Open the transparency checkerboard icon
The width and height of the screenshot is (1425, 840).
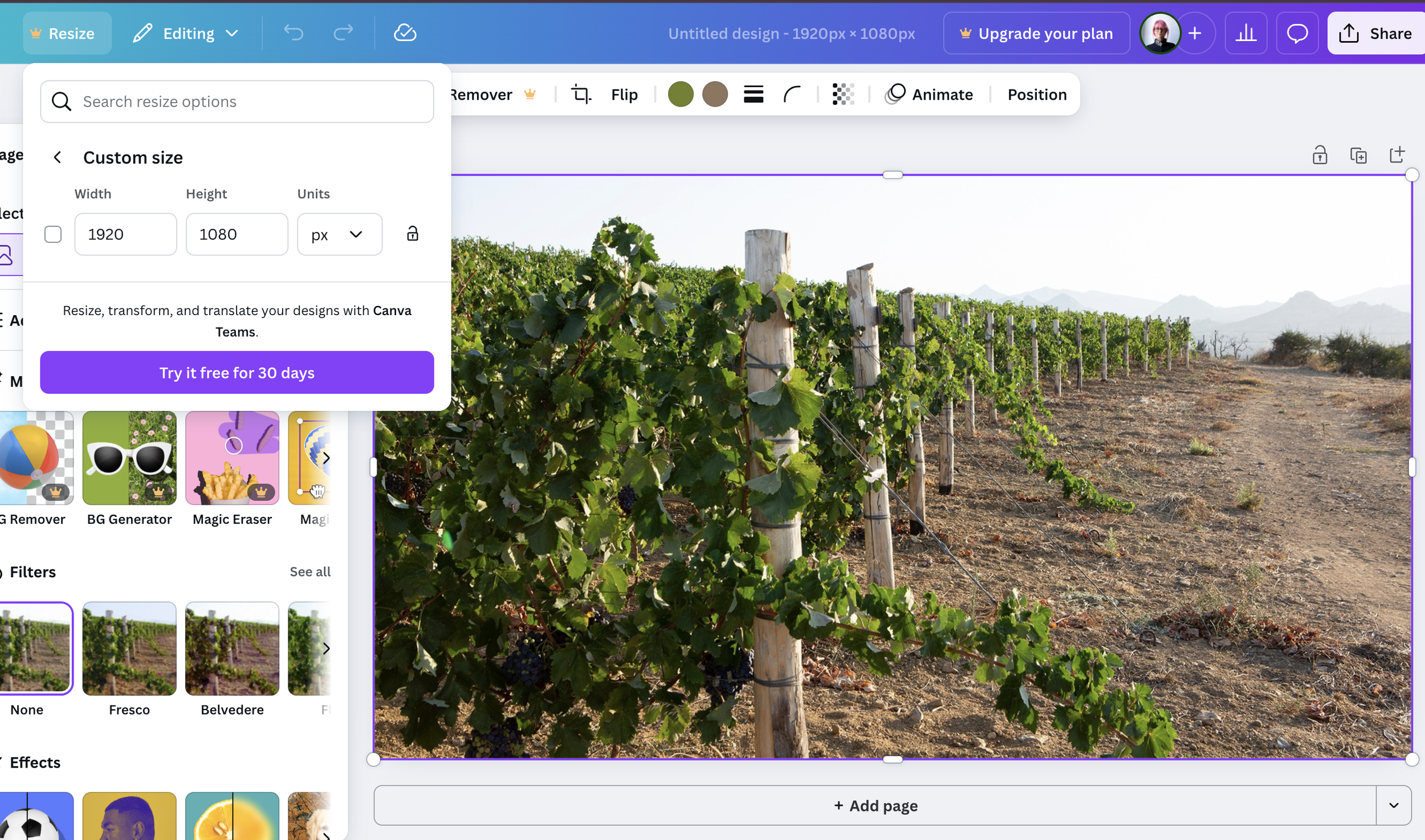(842, 94)
